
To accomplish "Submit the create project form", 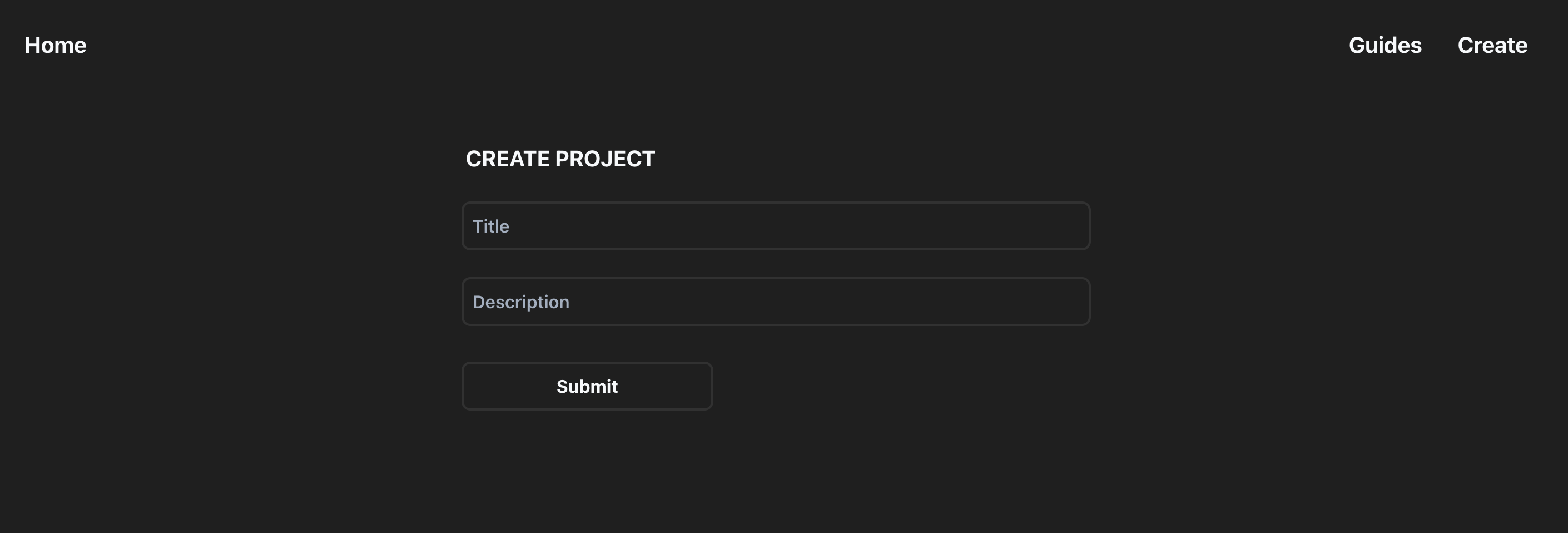I will (587, 386).
